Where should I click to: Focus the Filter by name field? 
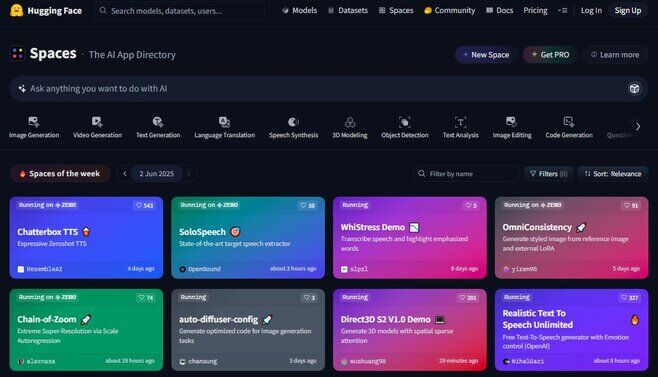(x=466, y=174)
